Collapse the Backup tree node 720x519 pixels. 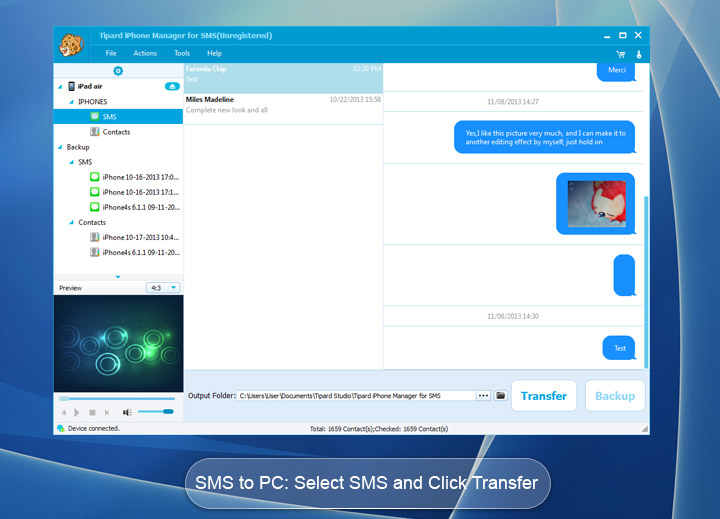point(60,147)
